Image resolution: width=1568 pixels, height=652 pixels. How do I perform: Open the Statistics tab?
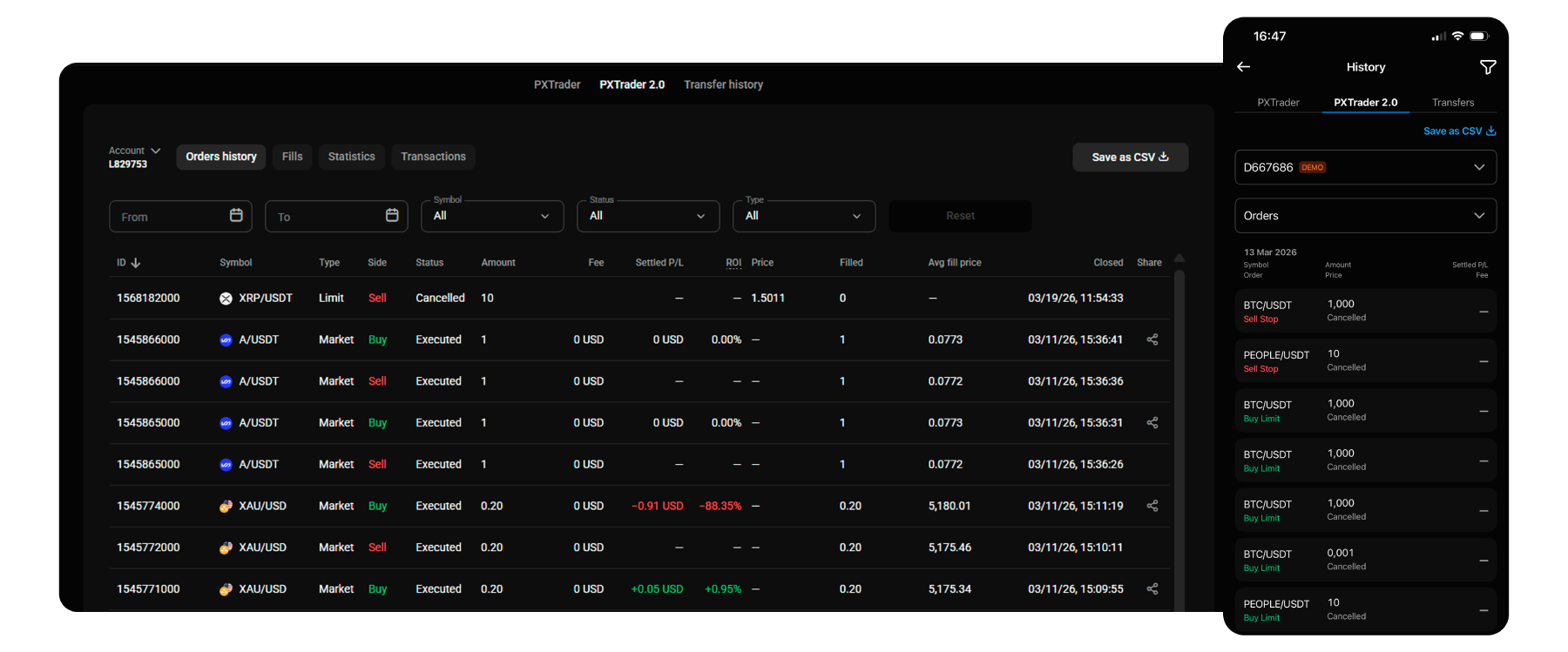(352, 157)
